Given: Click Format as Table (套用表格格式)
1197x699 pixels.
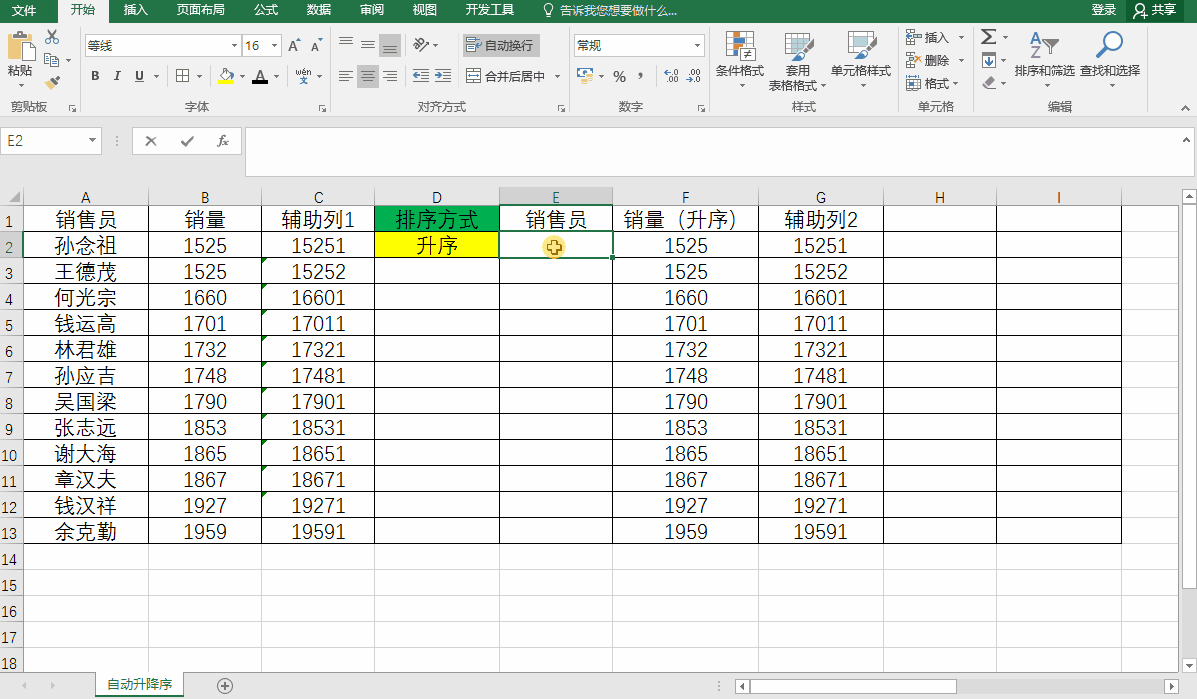Looking at the screenshot, I should tap(797, 61).
